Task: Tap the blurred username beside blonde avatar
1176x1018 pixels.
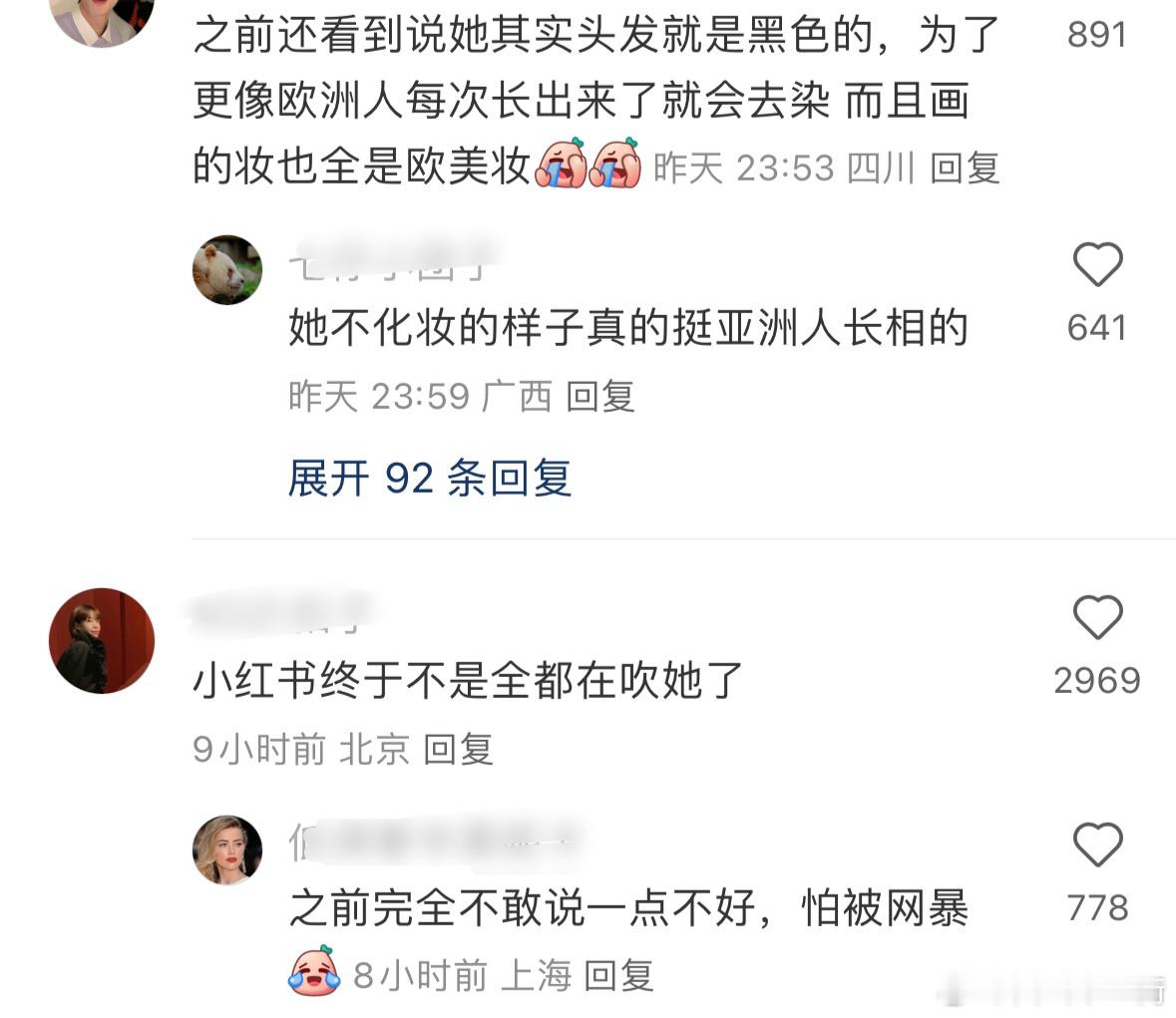Action: [x=435, y=842]
